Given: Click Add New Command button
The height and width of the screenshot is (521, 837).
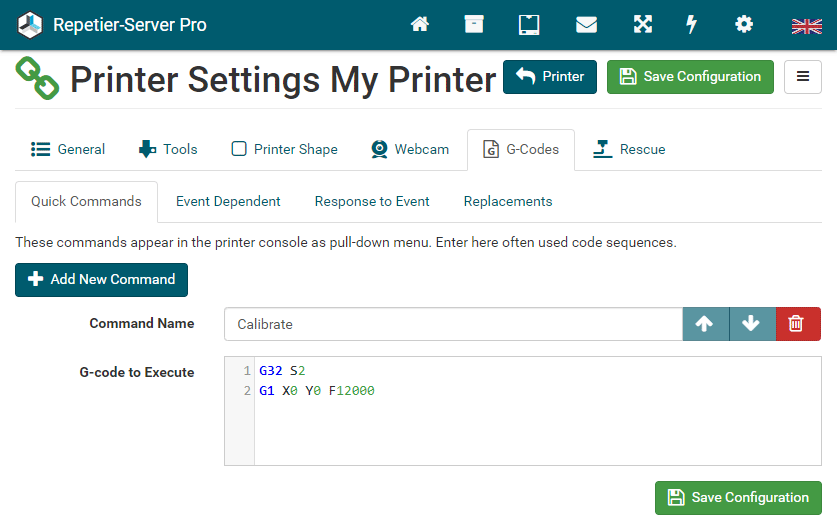Looking at the screenshot, I should click(101, 279).
